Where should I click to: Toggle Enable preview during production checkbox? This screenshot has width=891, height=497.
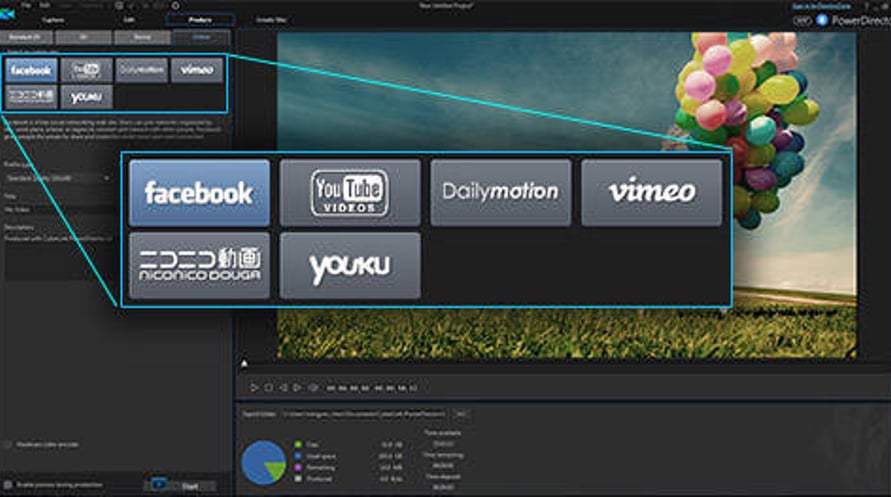[8, 485]
